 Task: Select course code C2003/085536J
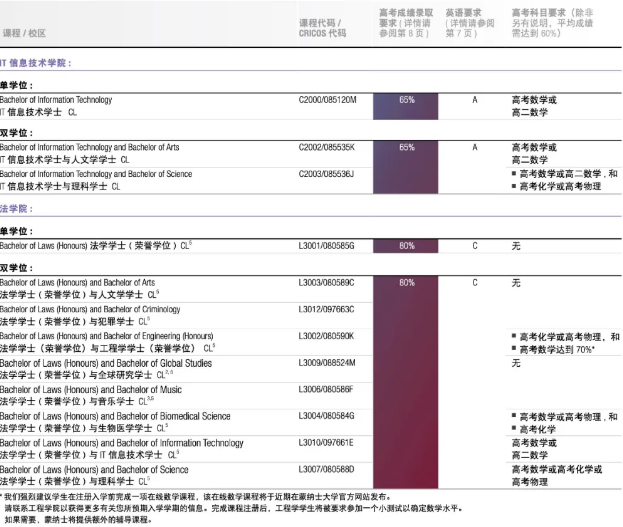(x=326, y=173)
